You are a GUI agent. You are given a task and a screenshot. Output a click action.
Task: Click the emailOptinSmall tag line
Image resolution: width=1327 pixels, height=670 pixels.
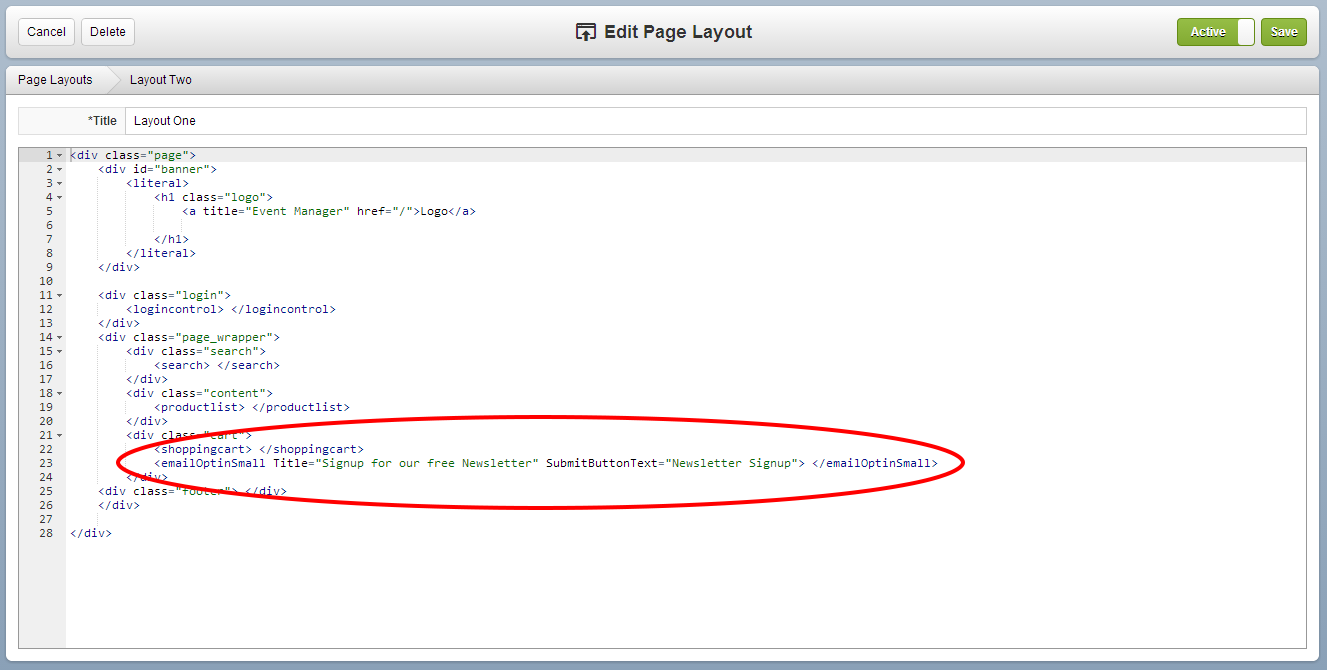tap(546, 463)
